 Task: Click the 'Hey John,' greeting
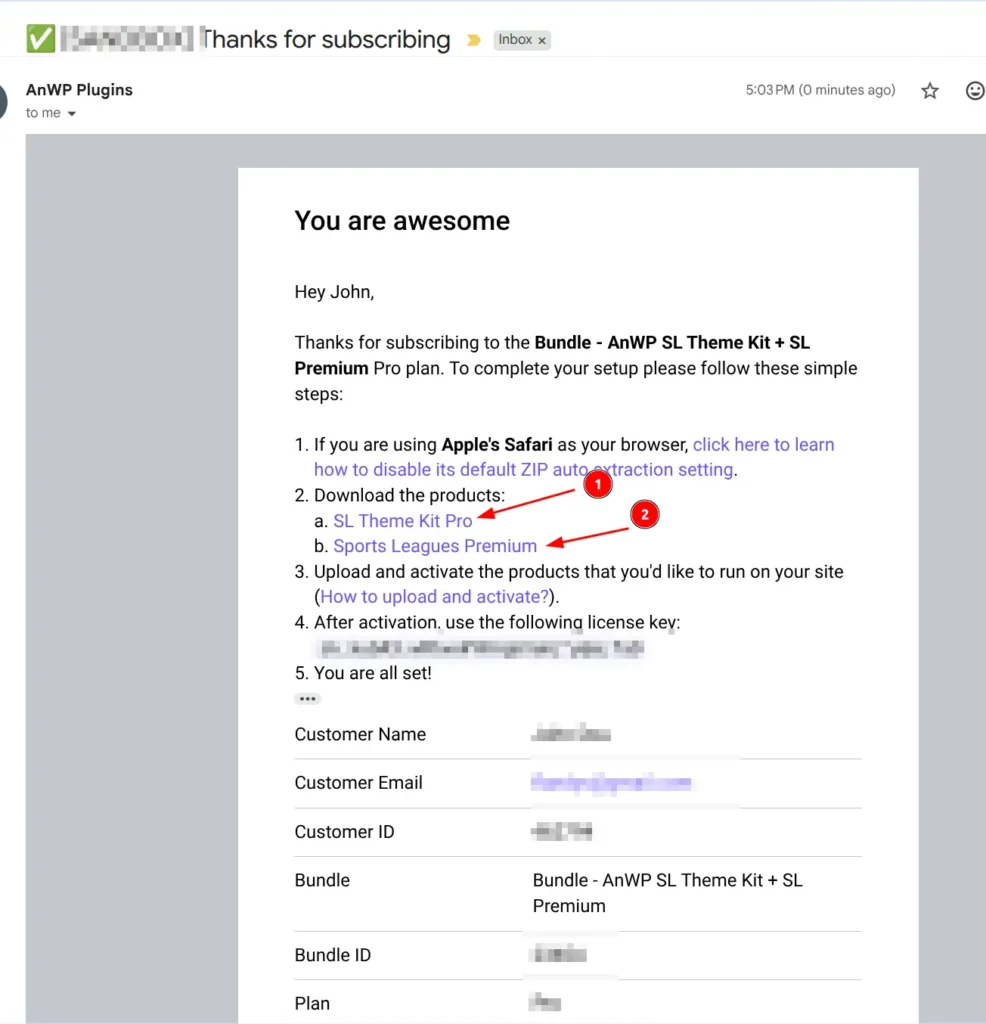coord(334,292)
